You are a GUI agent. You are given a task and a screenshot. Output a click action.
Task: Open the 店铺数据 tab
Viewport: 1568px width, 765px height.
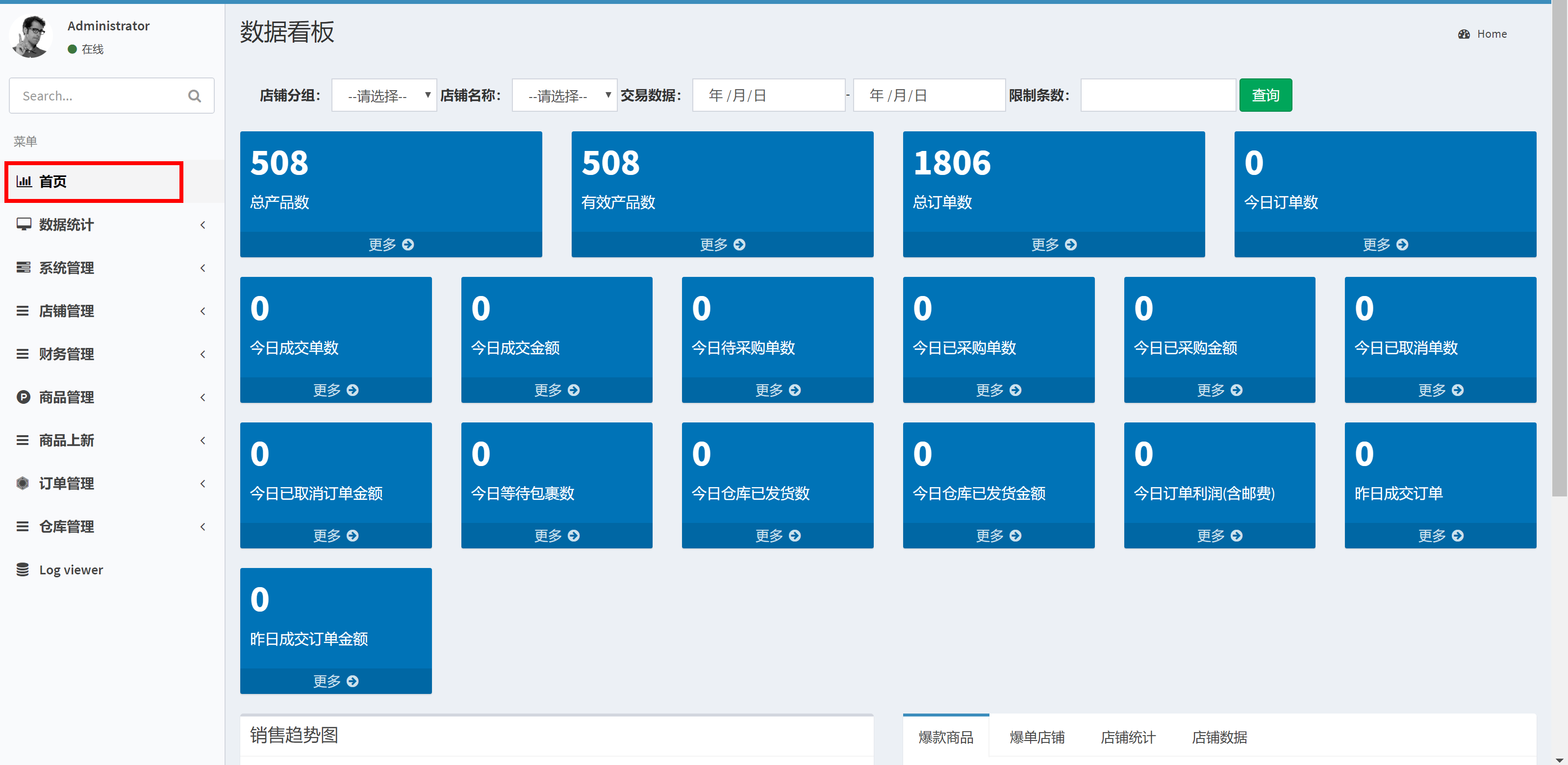1218,737
